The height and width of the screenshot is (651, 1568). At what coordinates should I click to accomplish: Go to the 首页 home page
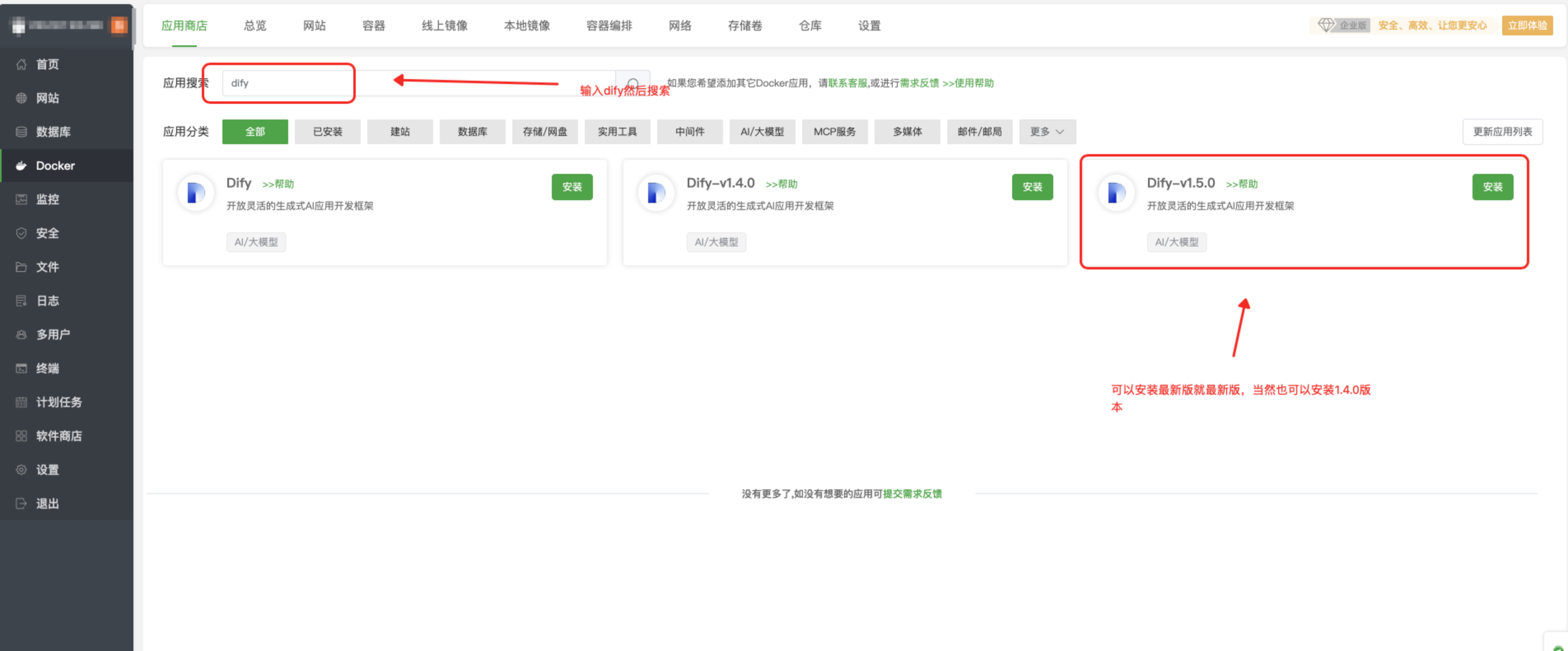pos(47,65)
